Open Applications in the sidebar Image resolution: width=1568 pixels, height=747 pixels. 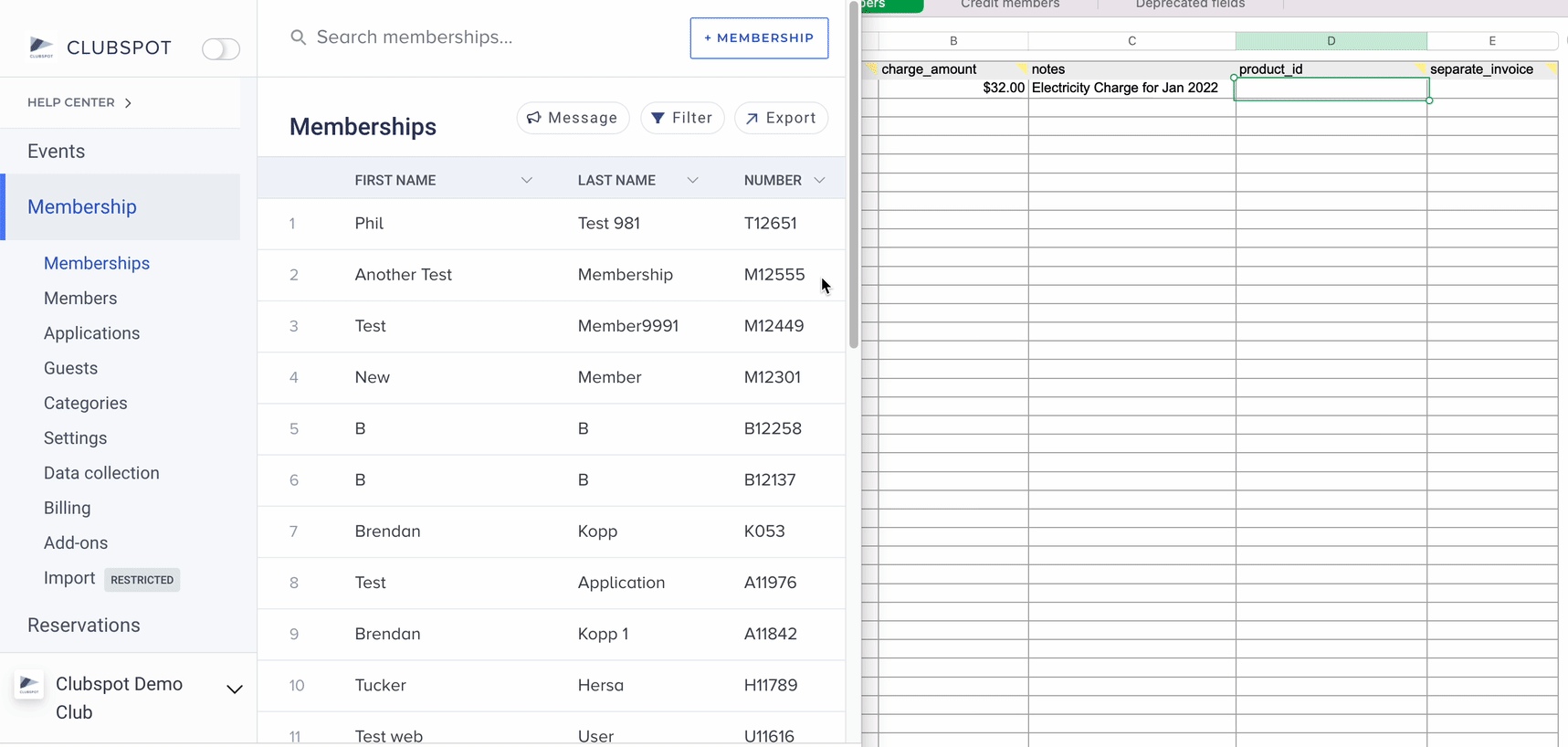[x=91, y=333]
